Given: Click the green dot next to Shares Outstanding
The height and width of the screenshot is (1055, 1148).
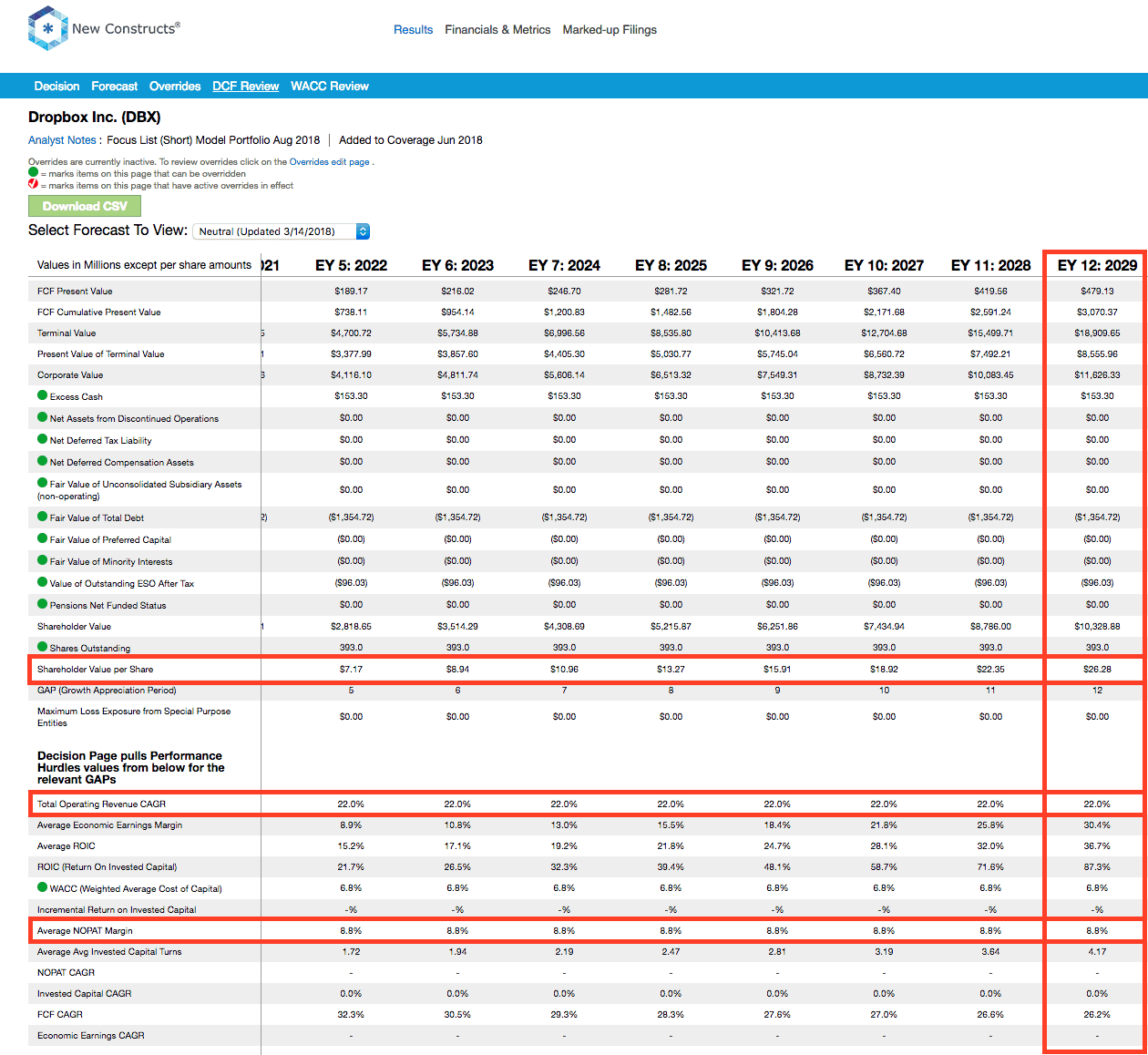Looking at the screenshot, I should [x=42, y=647].
